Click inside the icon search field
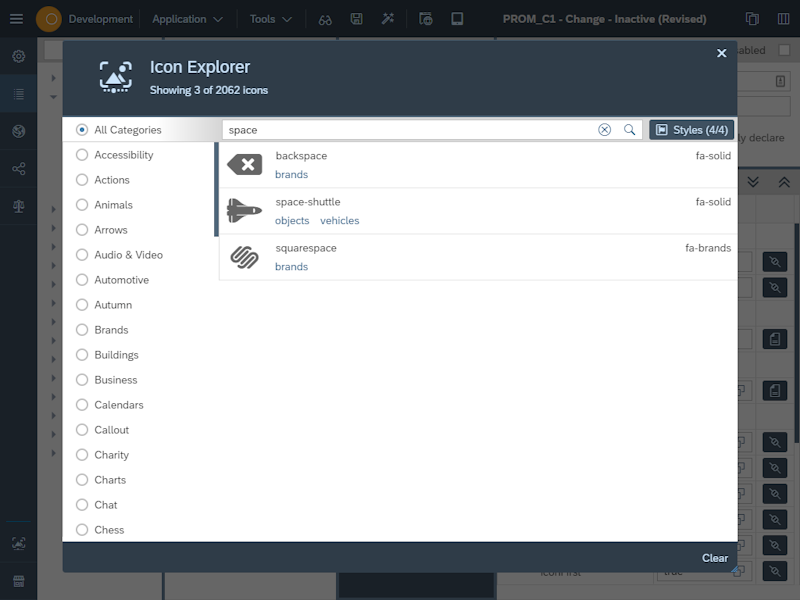 coord(400,129)
